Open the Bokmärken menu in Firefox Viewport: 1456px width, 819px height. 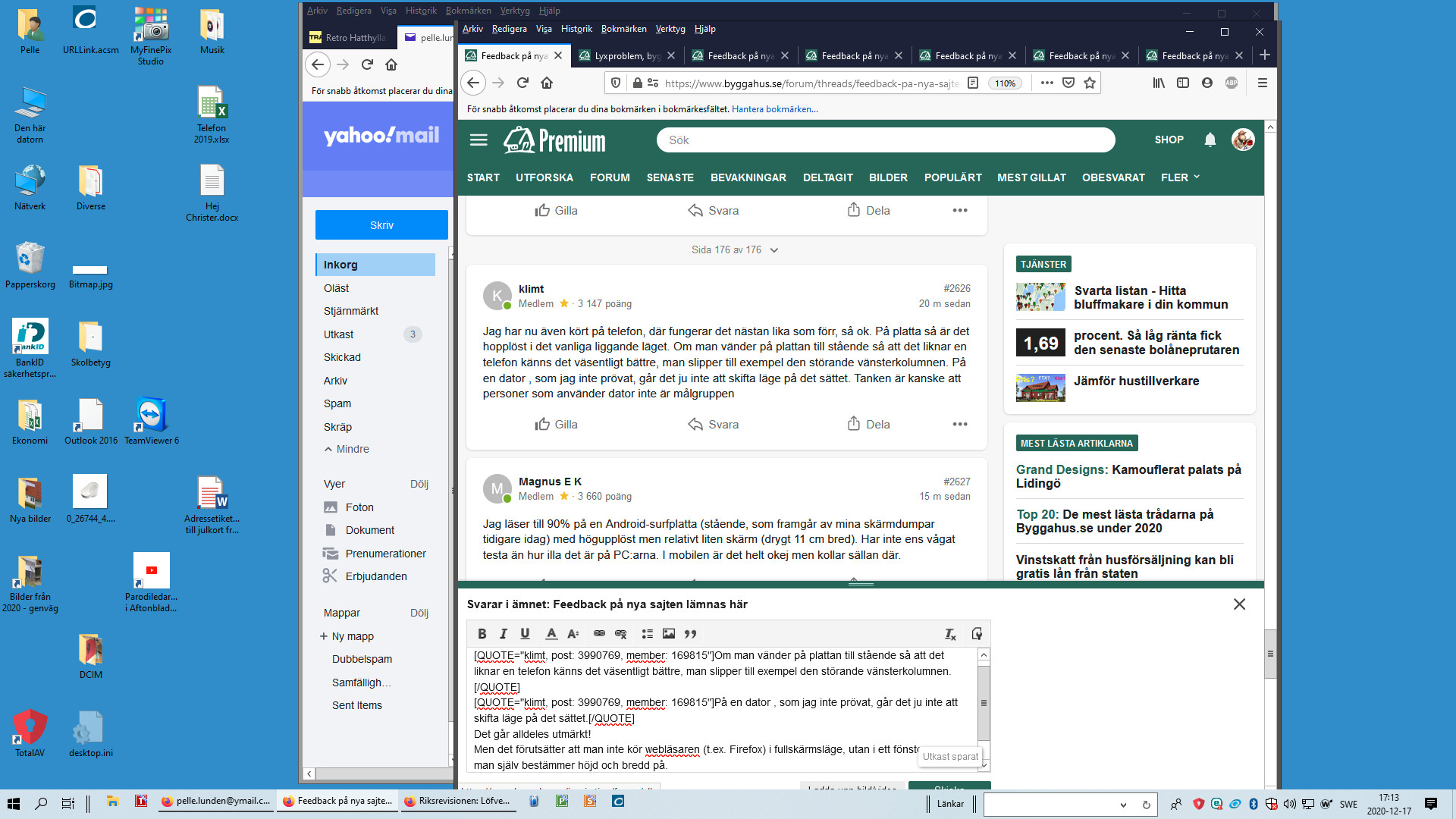(623, 29)
